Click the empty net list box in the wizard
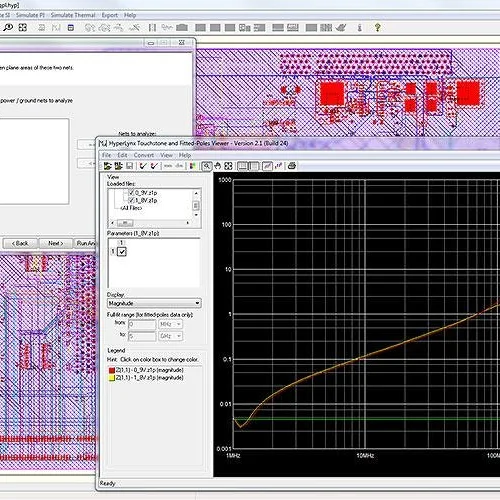The width and height of the screenshot is (500, 500). (x=34, y=161)
